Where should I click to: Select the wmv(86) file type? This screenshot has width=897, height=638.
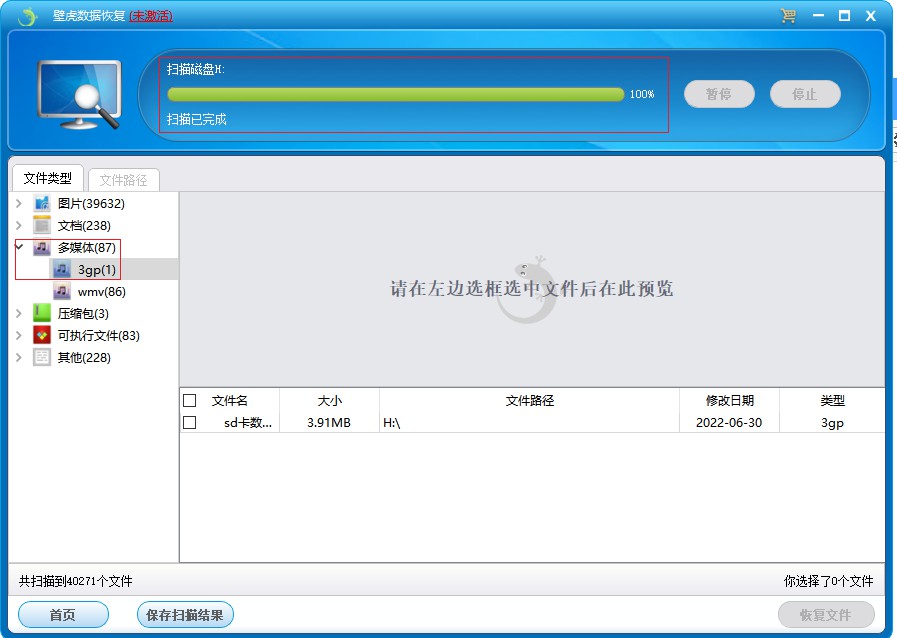(x=102, y=291)
